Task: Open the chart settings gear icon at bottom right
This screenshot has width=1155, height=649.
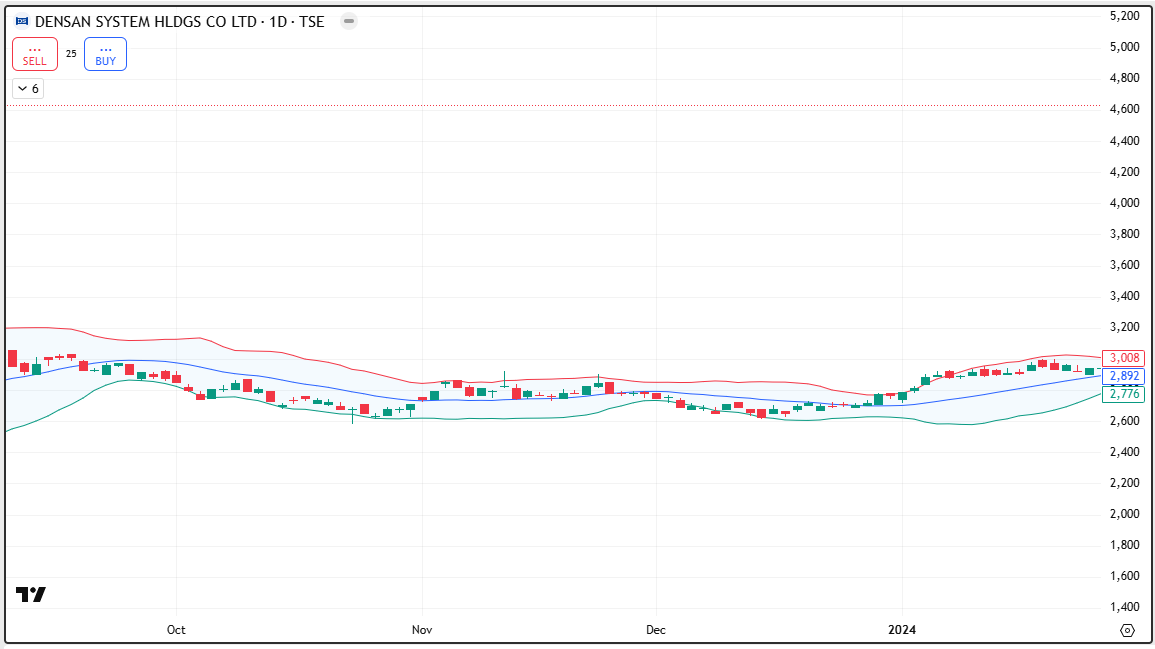Action: 1127,631
